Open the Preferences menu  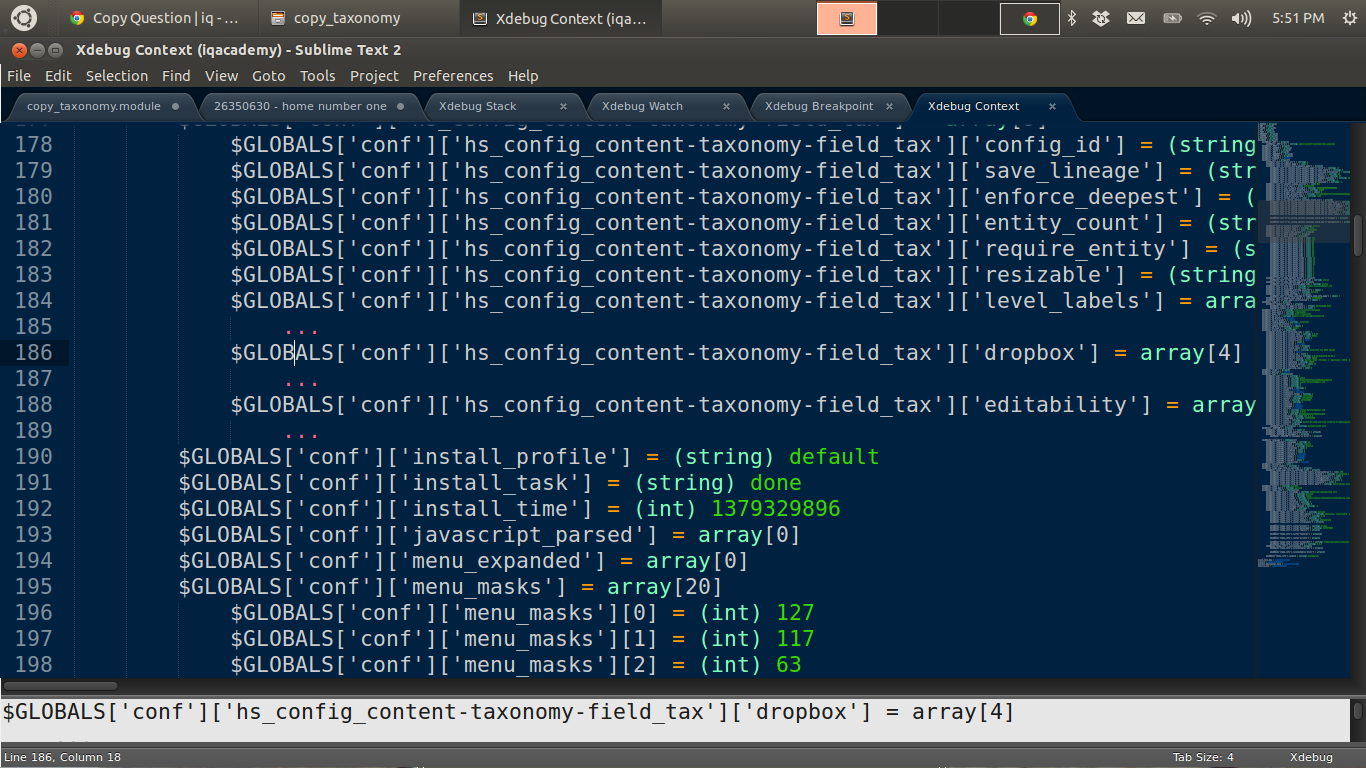453,76
